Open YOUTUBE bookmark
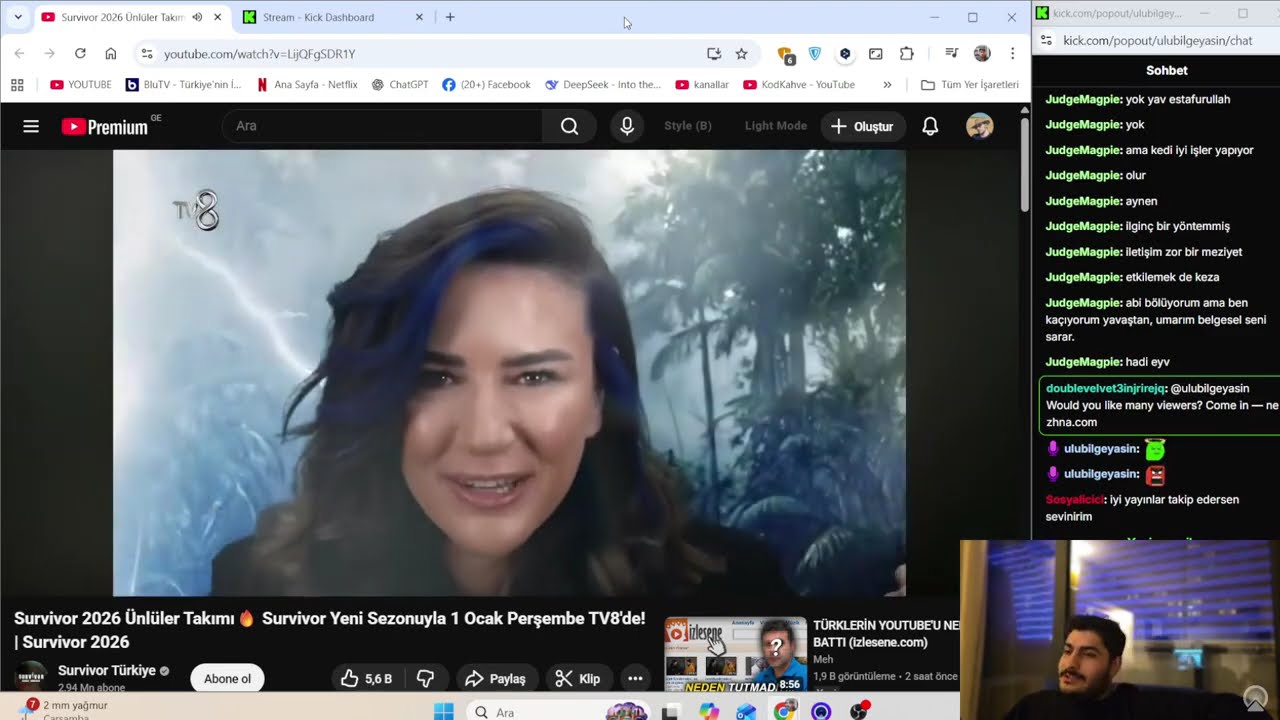The height and width of the screenshot is (720, 1280). coord(80,85)
